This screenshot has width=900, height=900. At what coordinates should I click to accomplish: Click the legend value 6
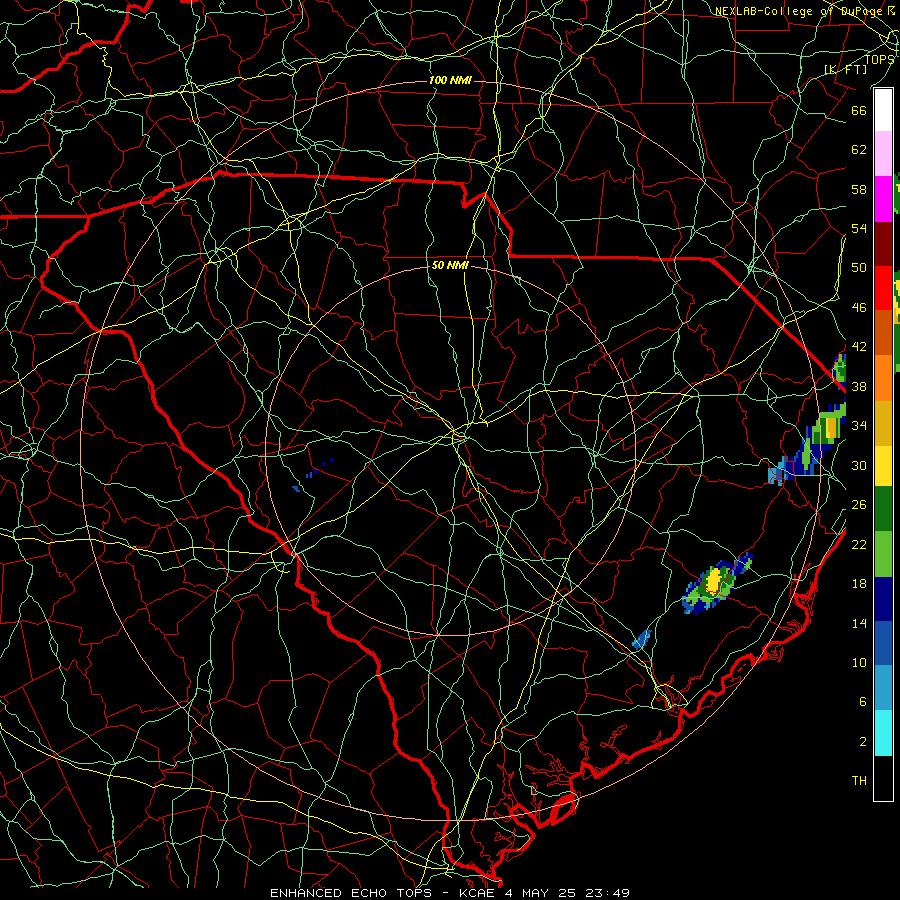(x=862, y=701)
